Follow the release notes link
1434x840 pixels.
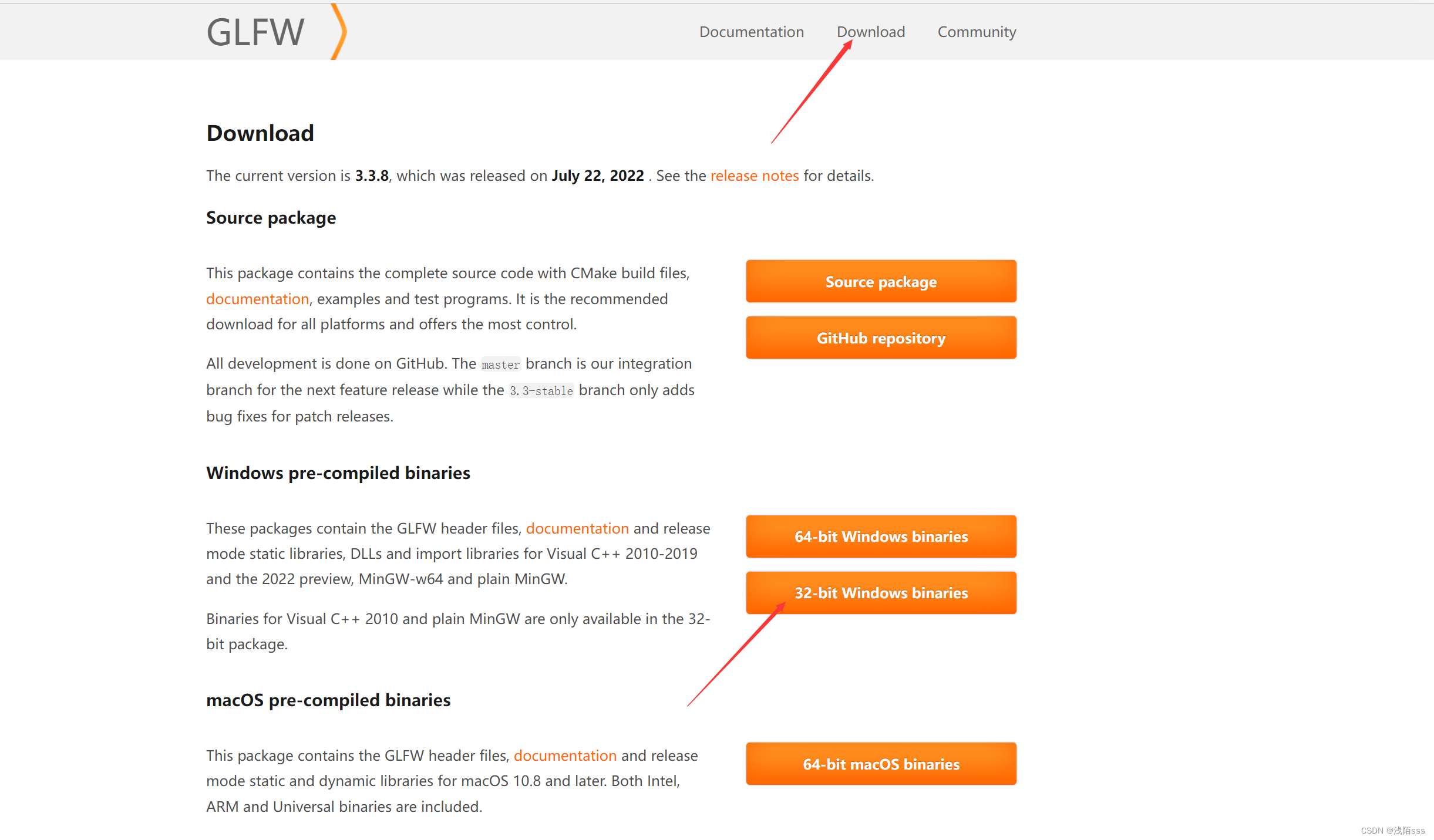point(755,176)
